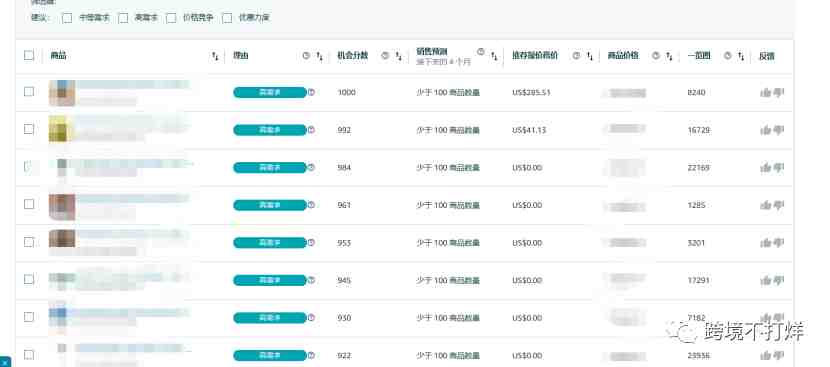This screenshot has height=367, width=830.
Task: Click the thumbs-down icon in the 992 score row
Action: point(779,130)
